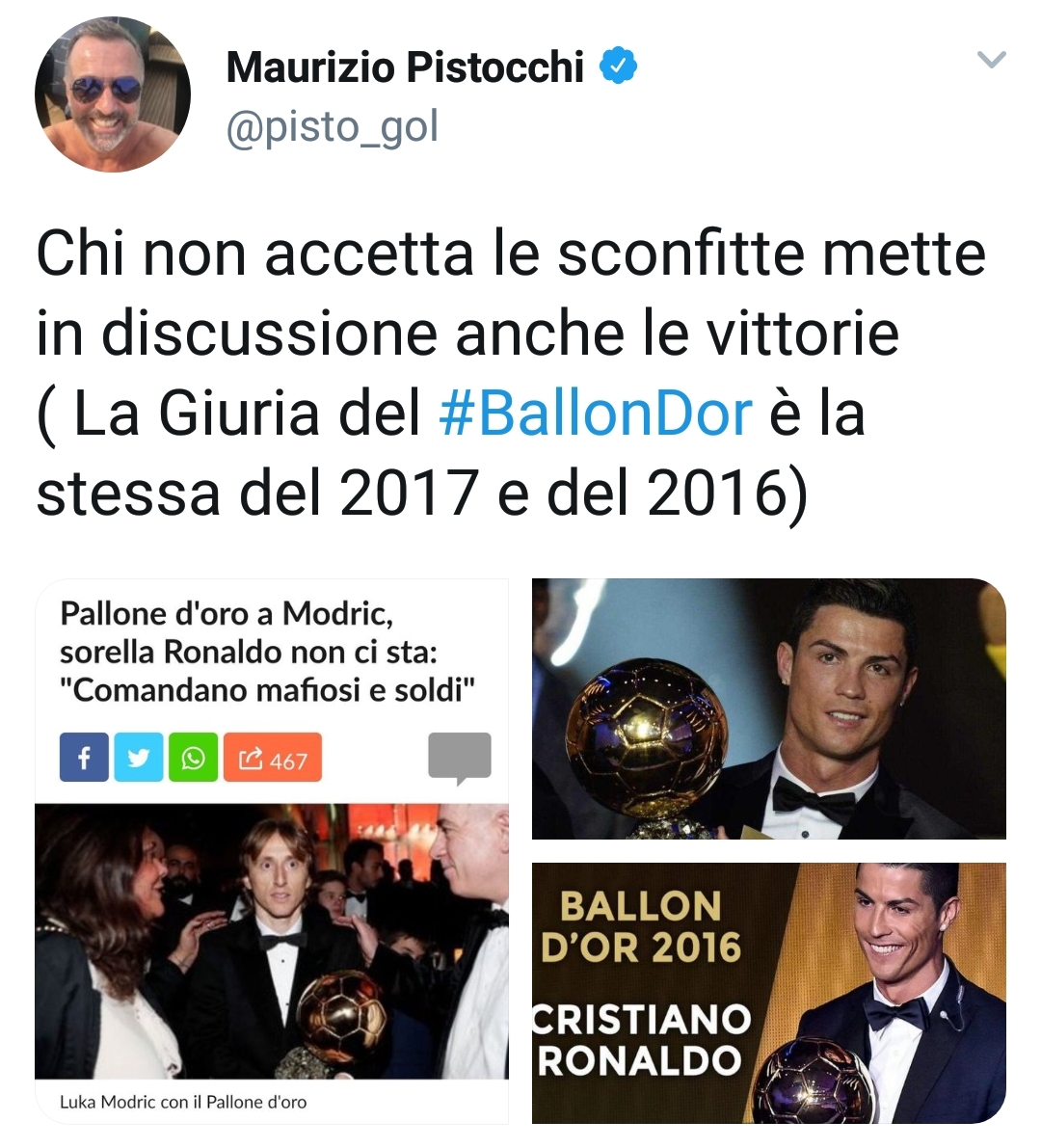Click the WhatsApp share icon
Screen dimensions: 1041x1148
pyautogui.click(x=194, y=757)
